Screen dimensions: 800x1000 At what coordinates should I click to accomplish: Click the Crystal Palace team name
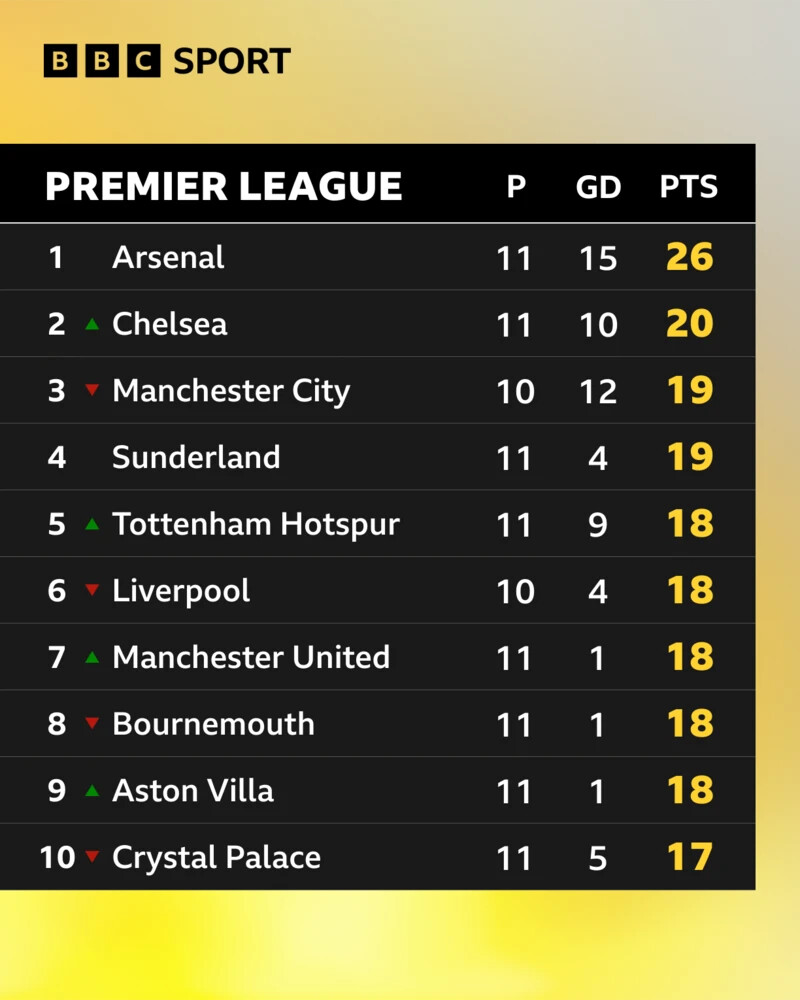(216, 857)
